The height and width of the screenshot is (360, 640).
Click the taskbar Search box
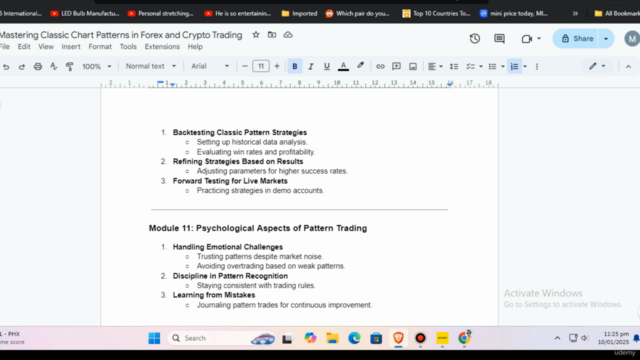[222, 338]
